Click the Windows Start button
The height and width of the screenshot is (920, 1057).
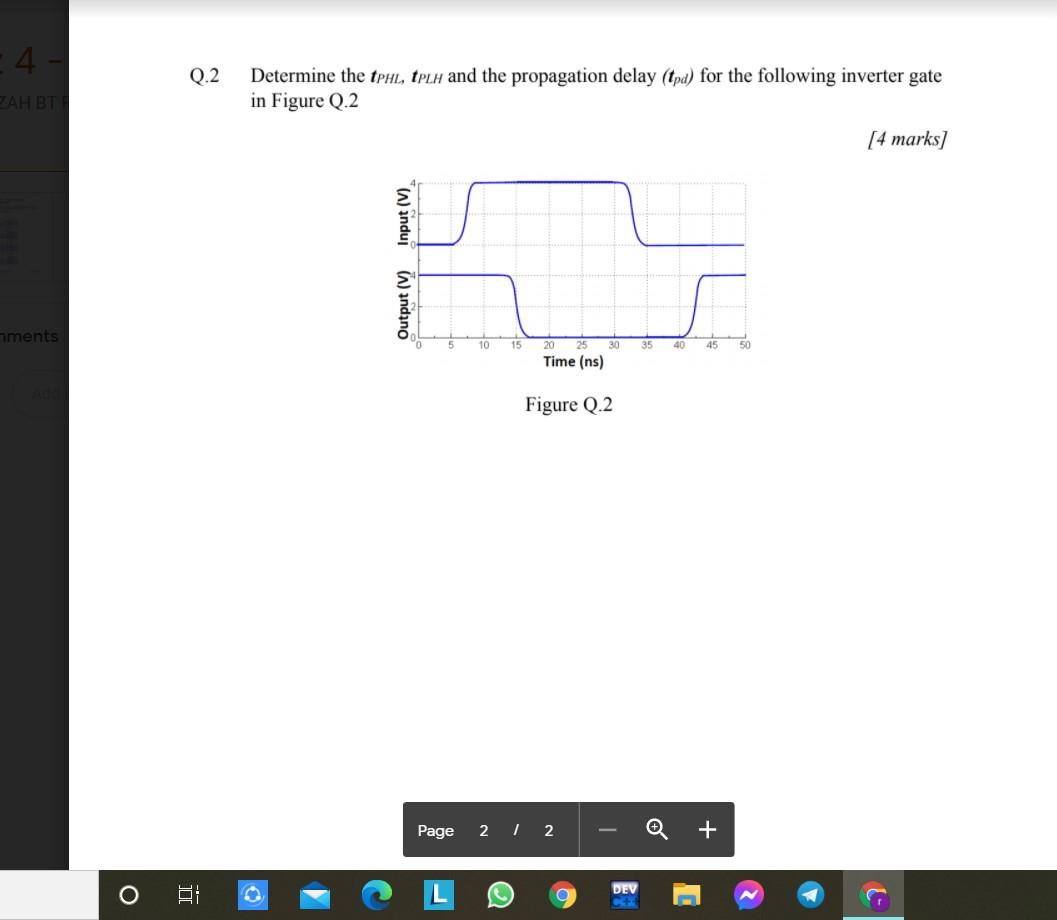pos(129,895)
